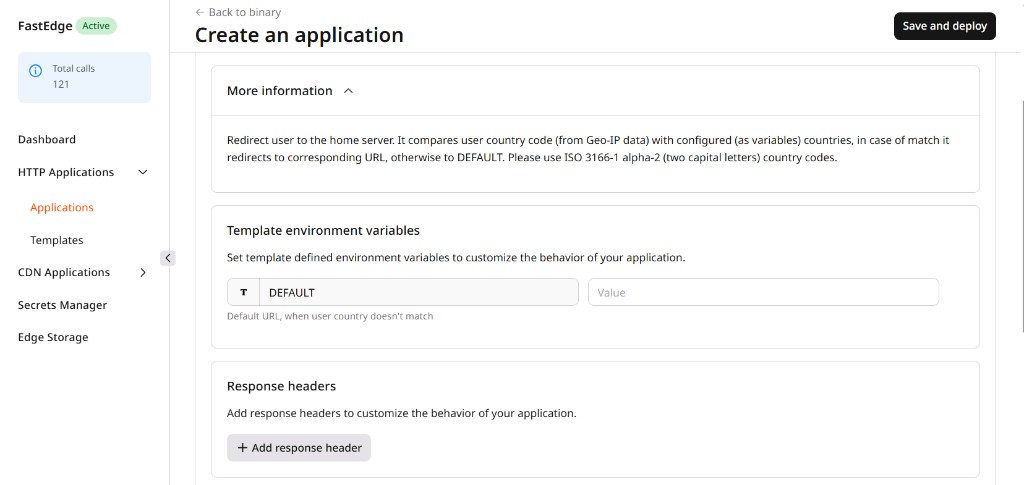The image size is (1024, 485).
Task: Go back via Back to binary link
Action: [238, 12]
